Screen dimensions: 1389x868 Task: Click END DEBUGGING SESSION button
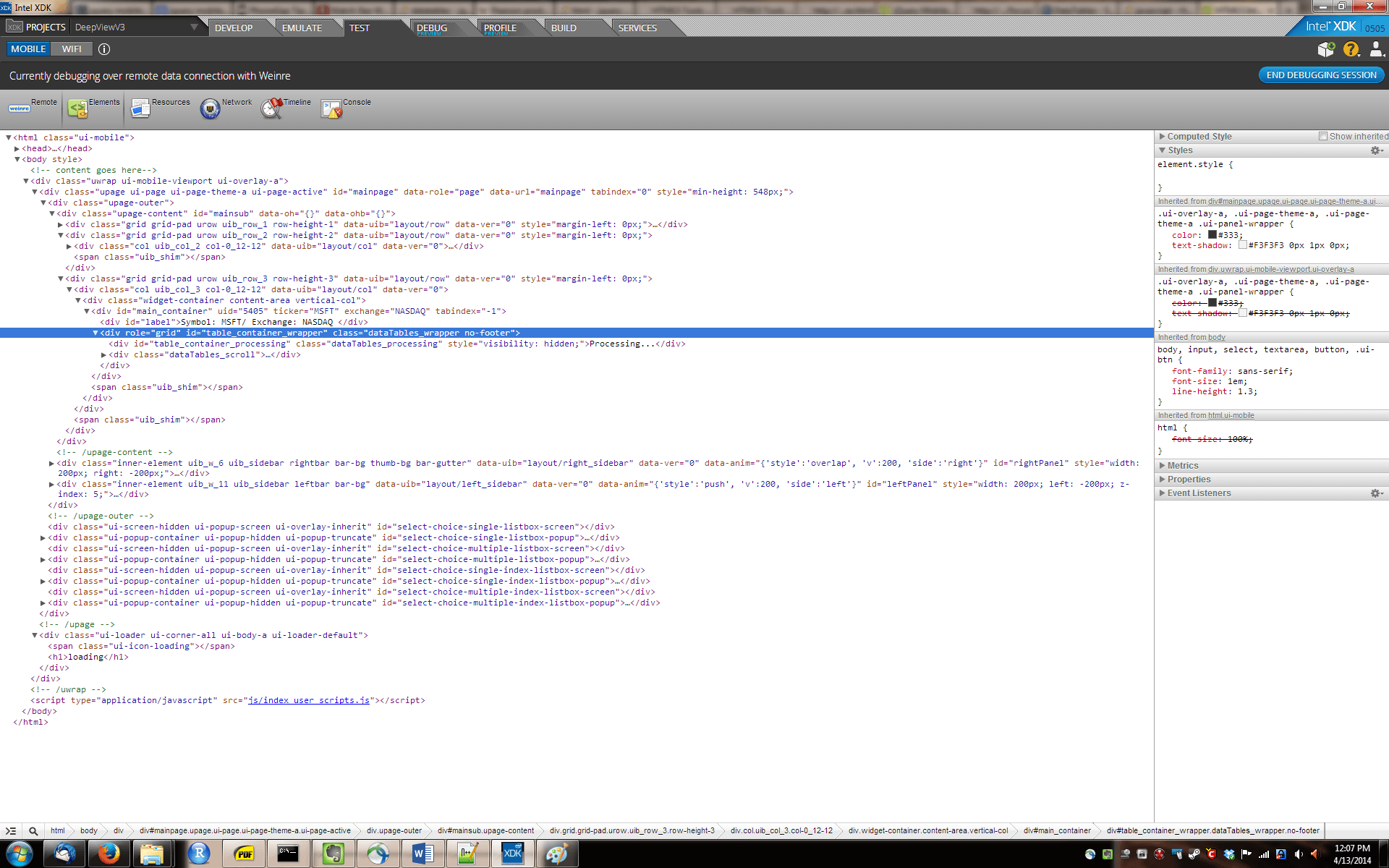pos(1321,75)
